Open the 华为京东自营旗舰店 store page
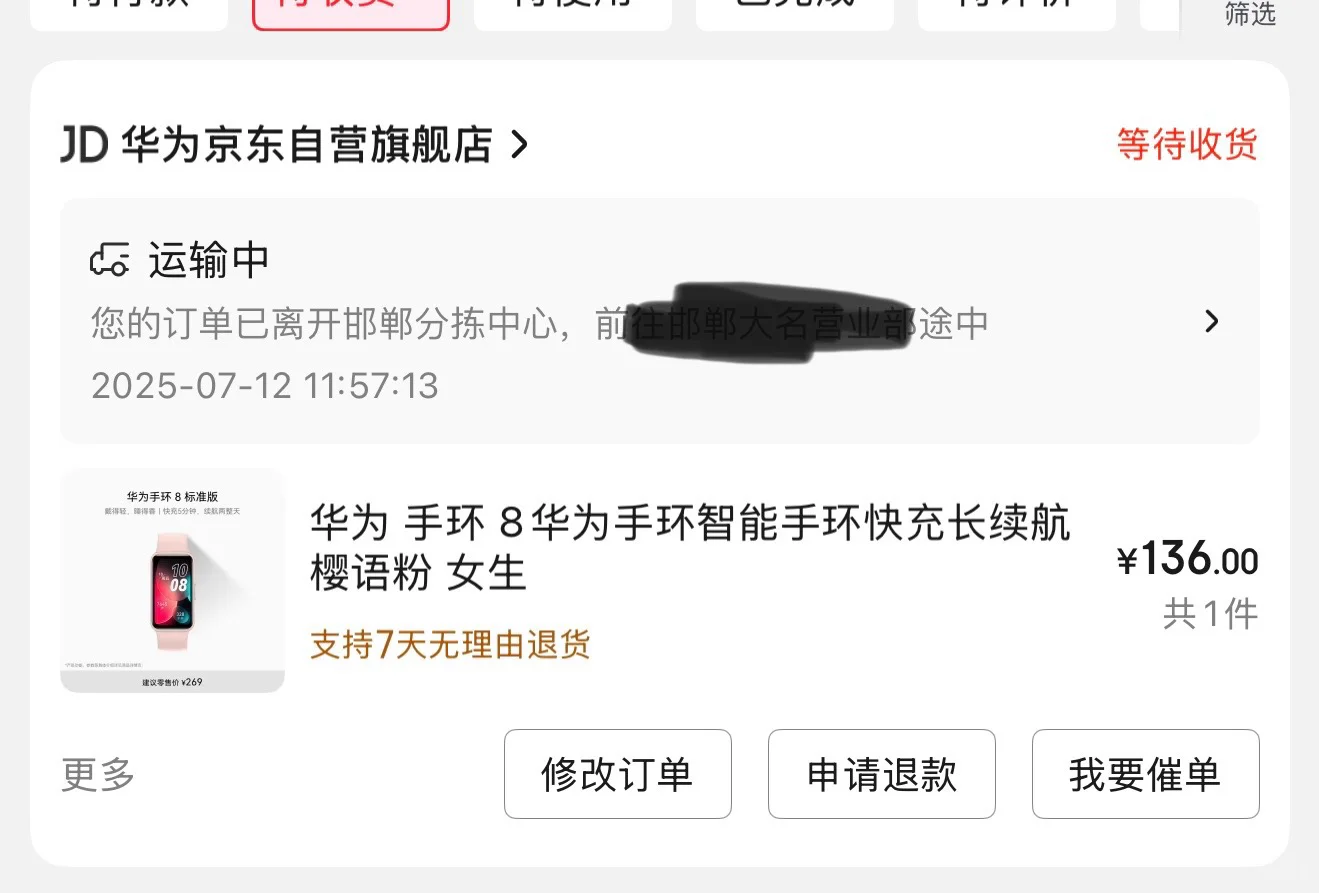 307,145
